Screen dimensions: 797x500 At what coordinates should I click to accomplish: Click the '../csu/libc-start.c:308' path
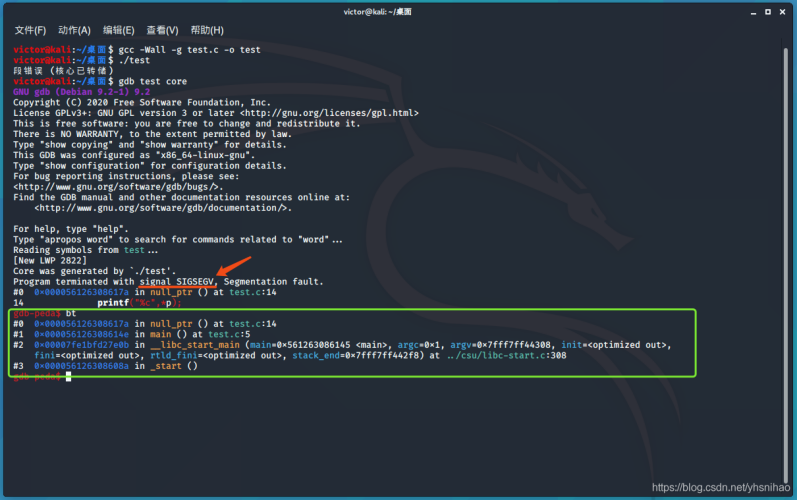coord(507,355)
